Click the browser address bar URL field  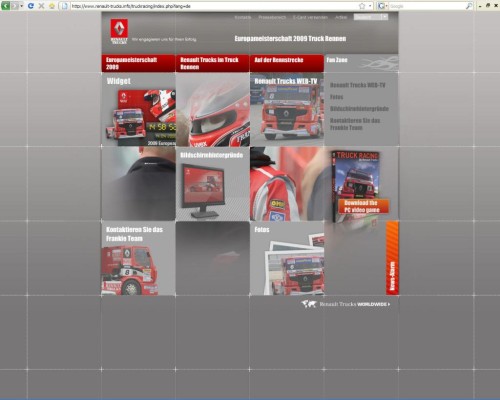point(213,6)
